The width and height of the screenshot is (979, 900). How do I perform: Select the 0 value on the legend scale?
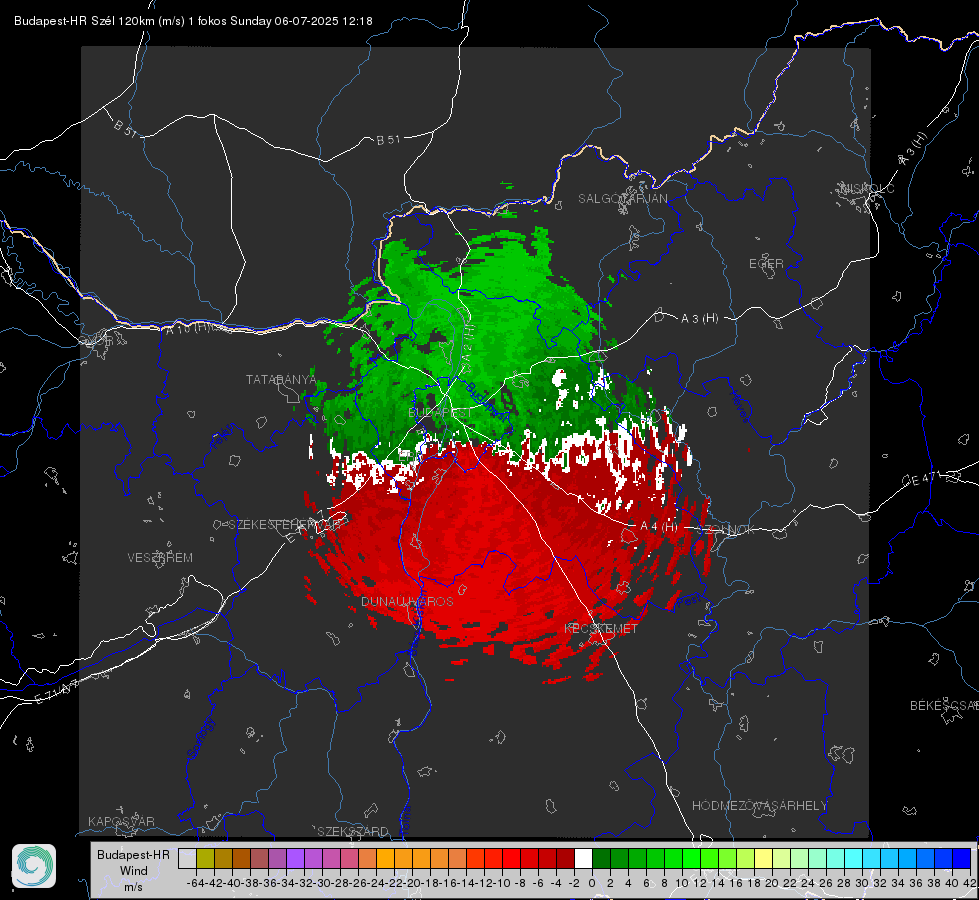click(592, 883)
